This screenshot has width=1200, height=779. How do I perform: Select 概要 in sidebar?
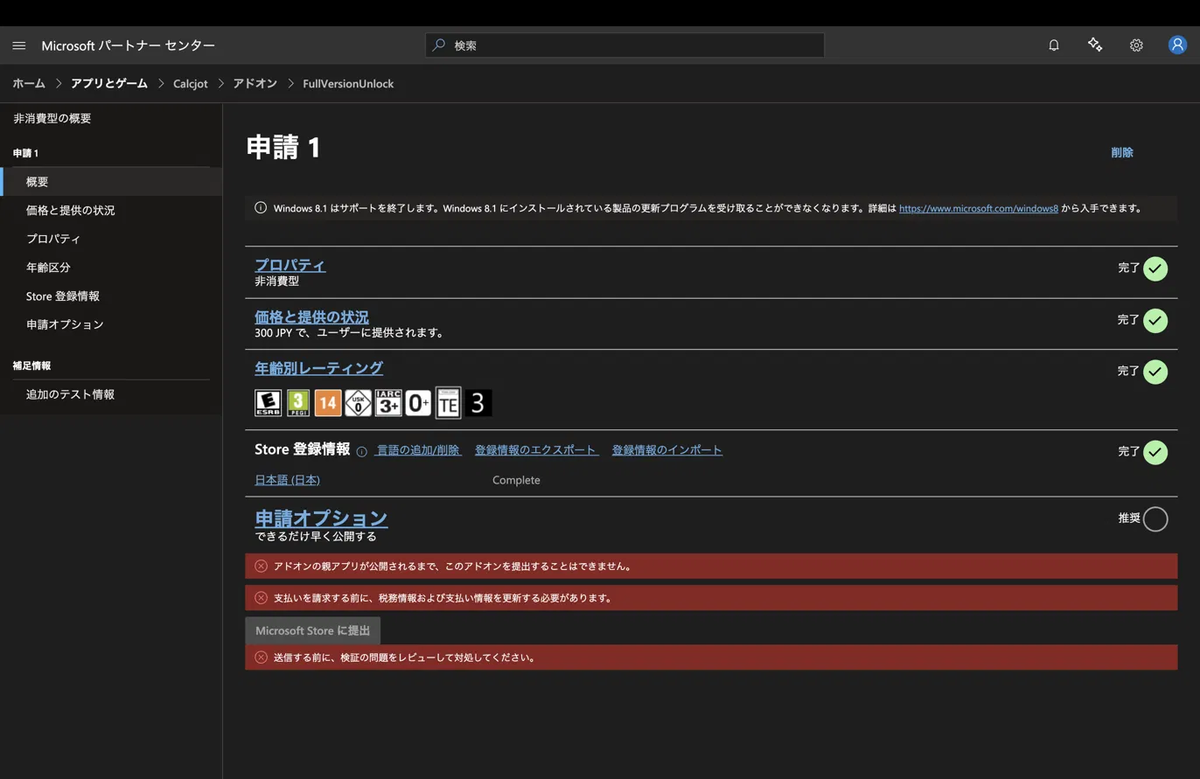[112, 182]
